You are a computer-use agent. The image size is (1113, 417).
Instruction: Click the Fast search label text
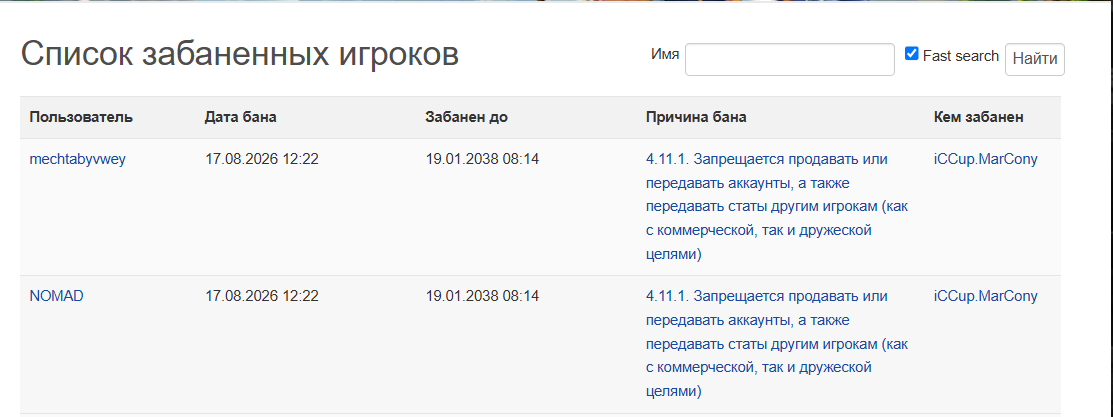click(960, 55)
